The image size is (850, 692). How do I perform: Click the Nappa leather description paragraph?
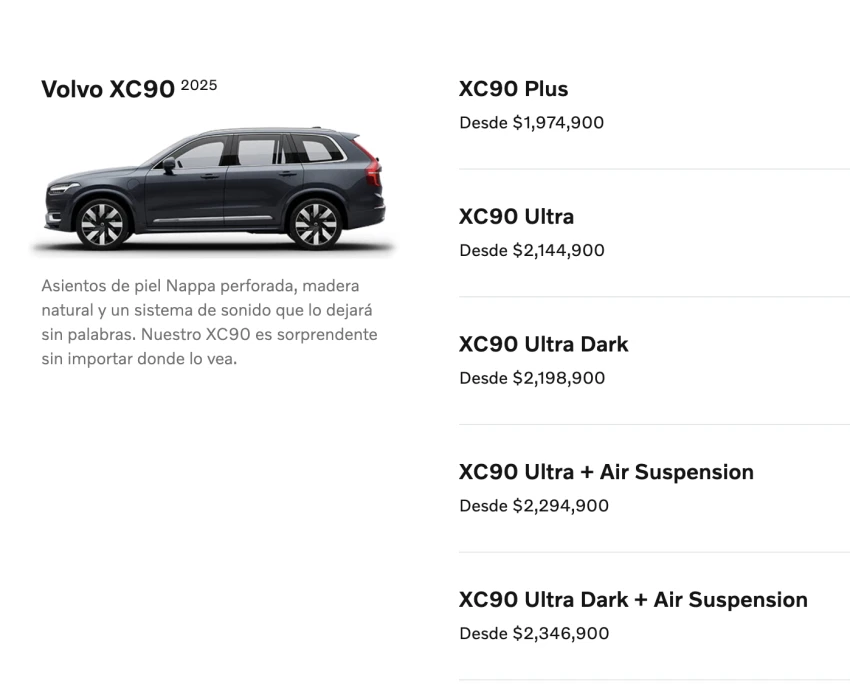tap(209, 322)
